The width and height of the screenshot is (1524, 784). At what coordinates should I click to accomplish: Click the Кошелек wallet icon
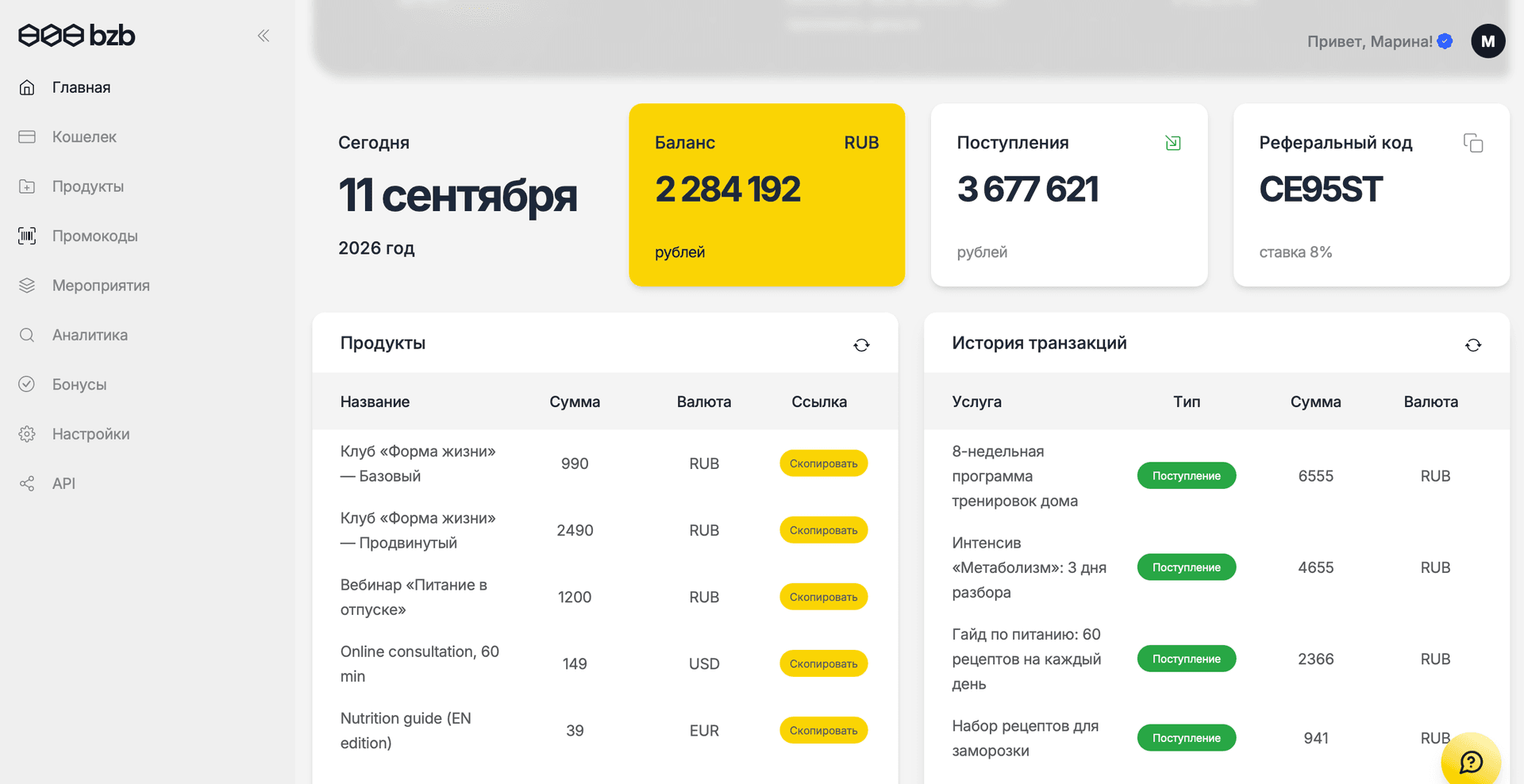[x=27, y=136]
